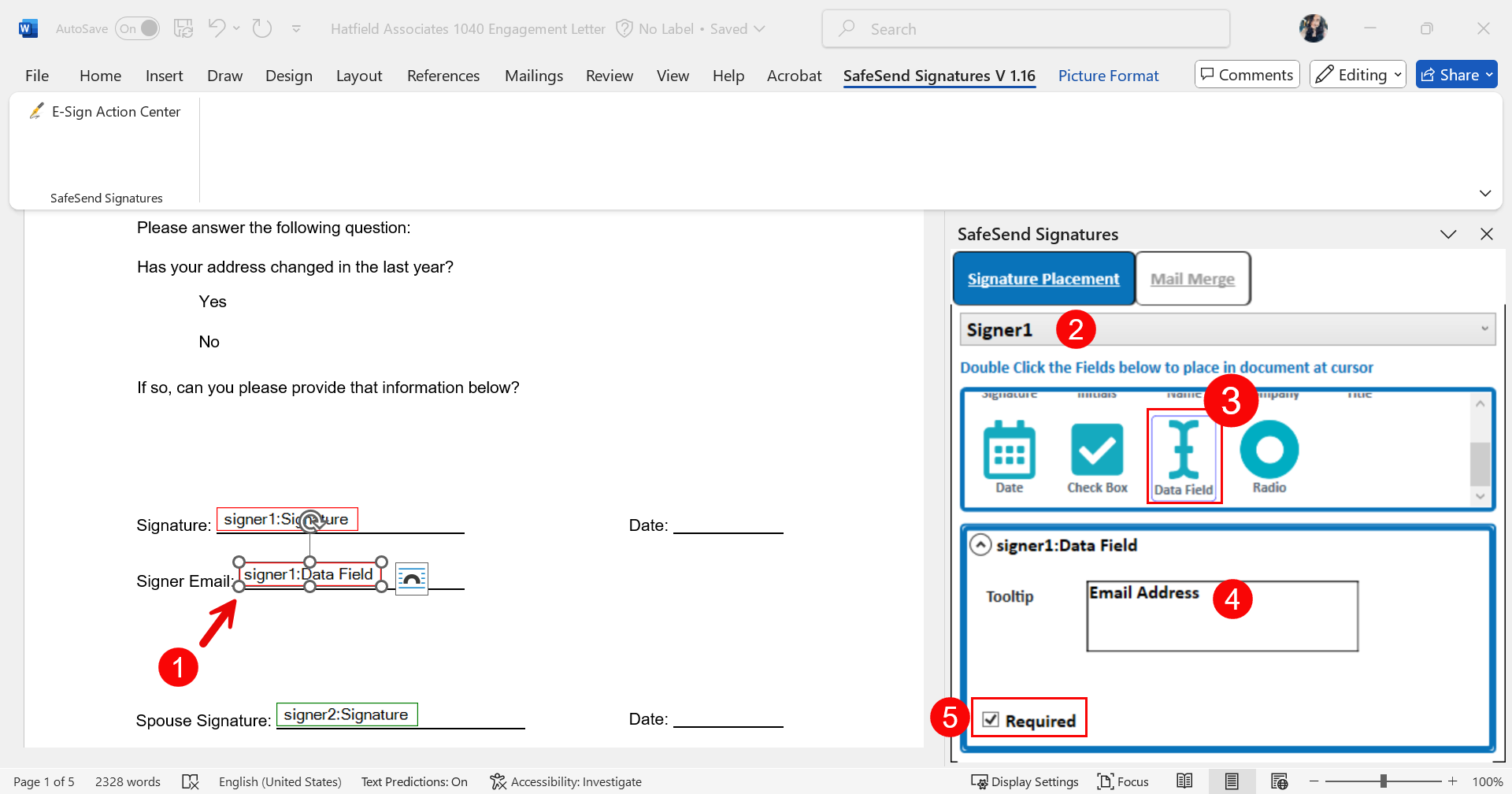The width and height of the screenshot is (1512, 794).
Task: Open the Signer1 signer dropdown
Action: coord(1227,329)
